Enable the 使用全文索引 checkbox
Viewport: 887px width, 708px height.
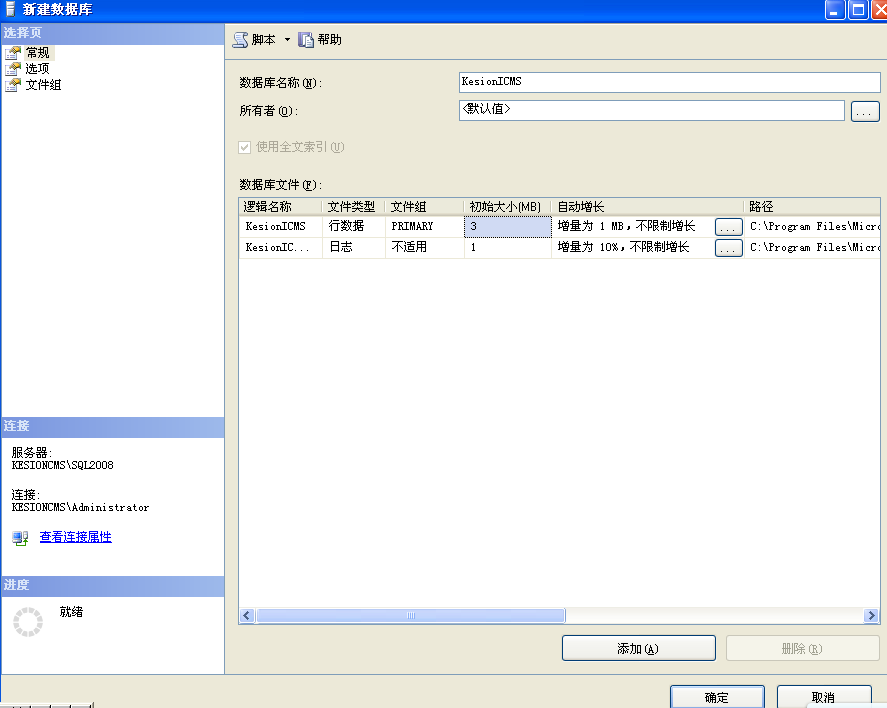[243, 147]
